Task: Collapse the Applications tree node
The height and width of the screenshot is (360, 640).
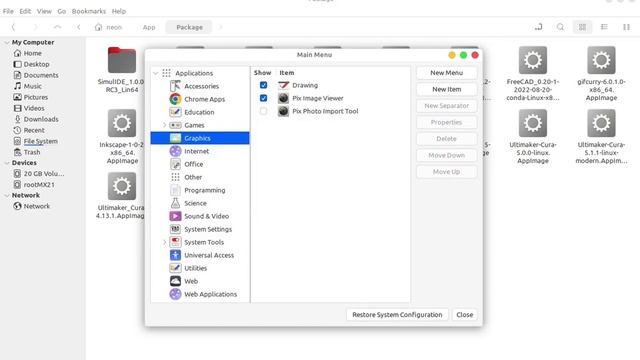Action: [x=156, y=73]
